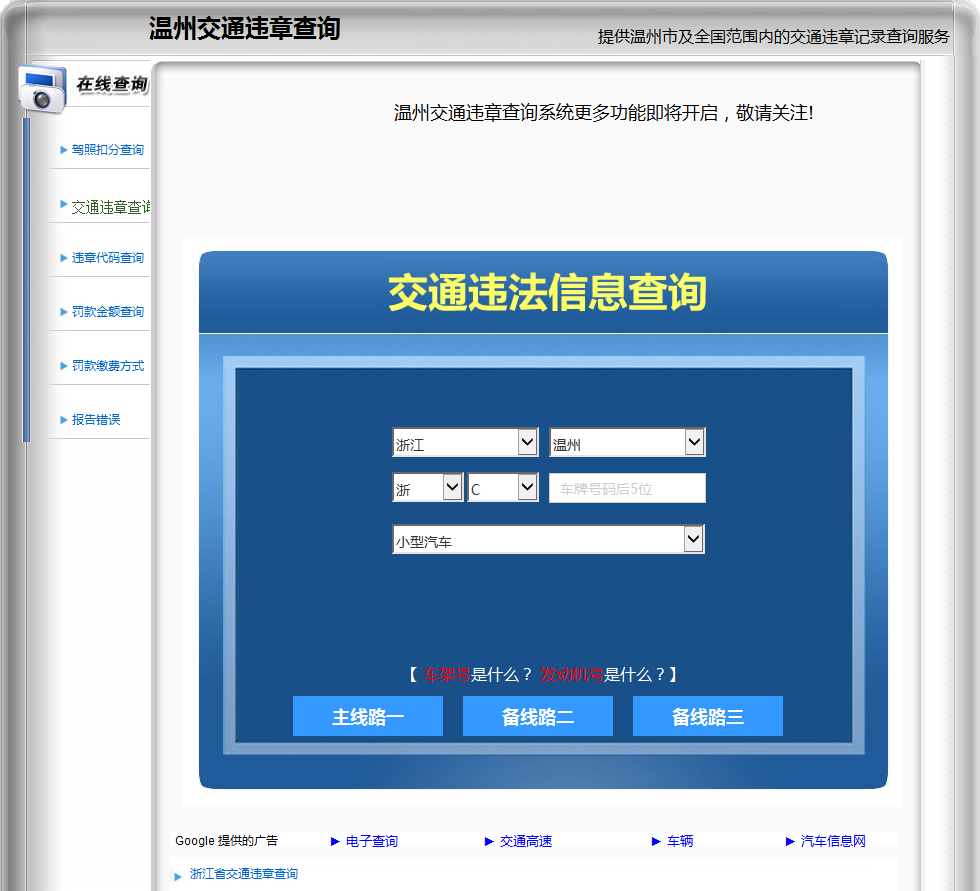Open the 浙江省交通违章查询 link
Viewport: 980px width, 891px height.
[244, 874]
